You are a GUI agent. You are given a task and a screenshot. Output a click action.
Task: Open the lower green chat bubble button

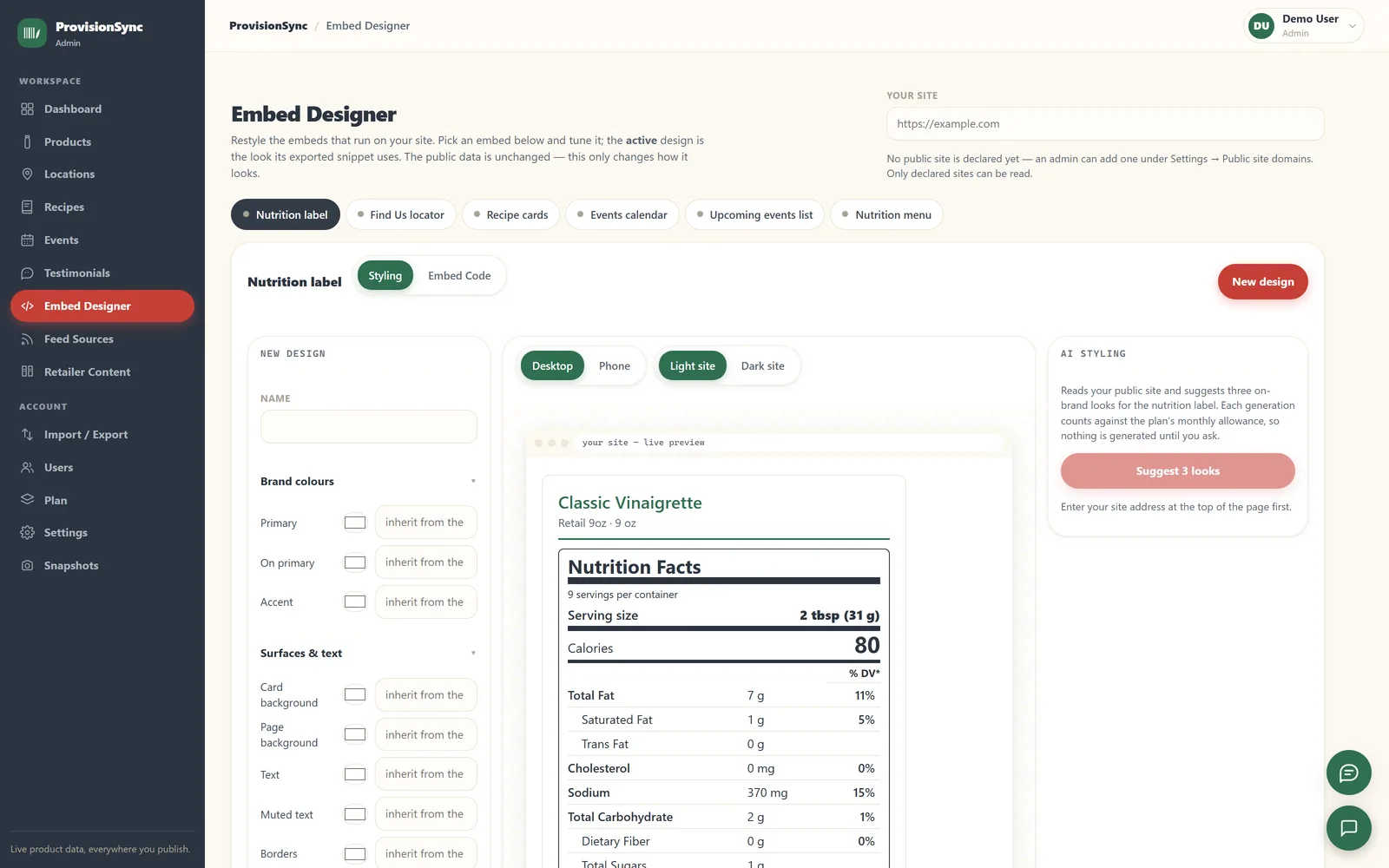(1348, 828)
